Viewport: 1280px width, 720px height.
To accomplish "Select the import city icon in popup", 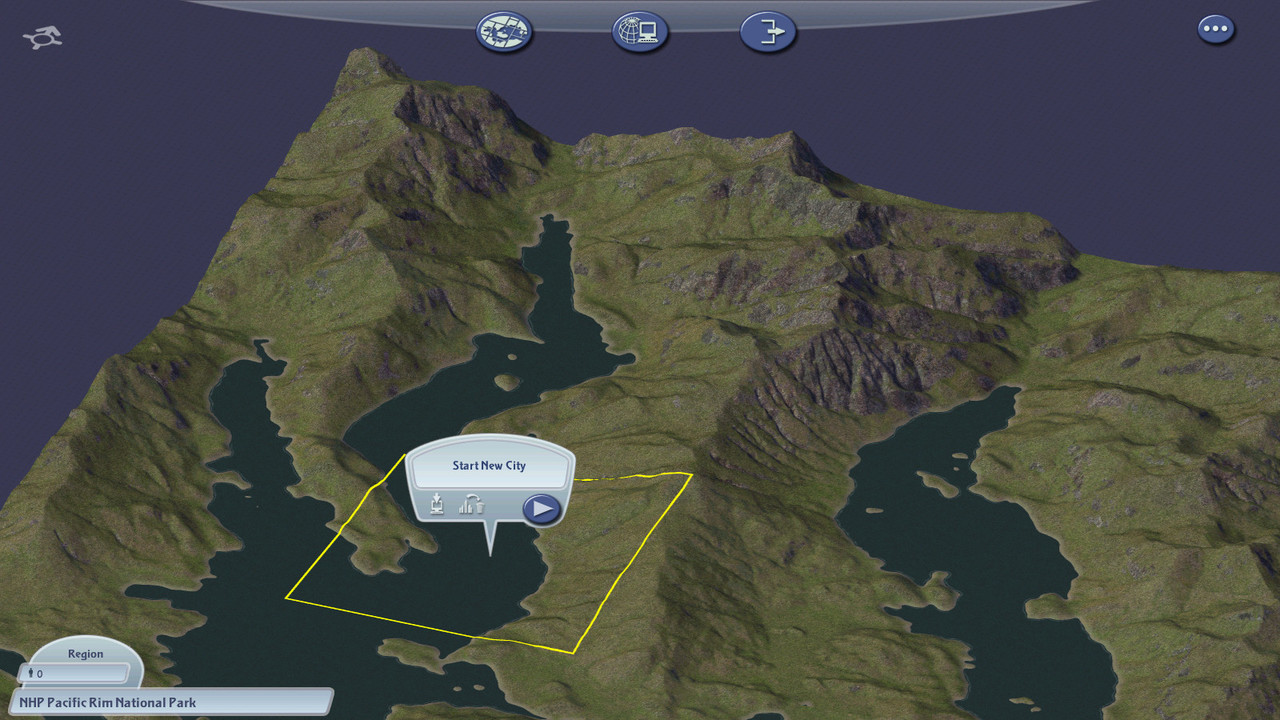I will (x=437, y=503).
